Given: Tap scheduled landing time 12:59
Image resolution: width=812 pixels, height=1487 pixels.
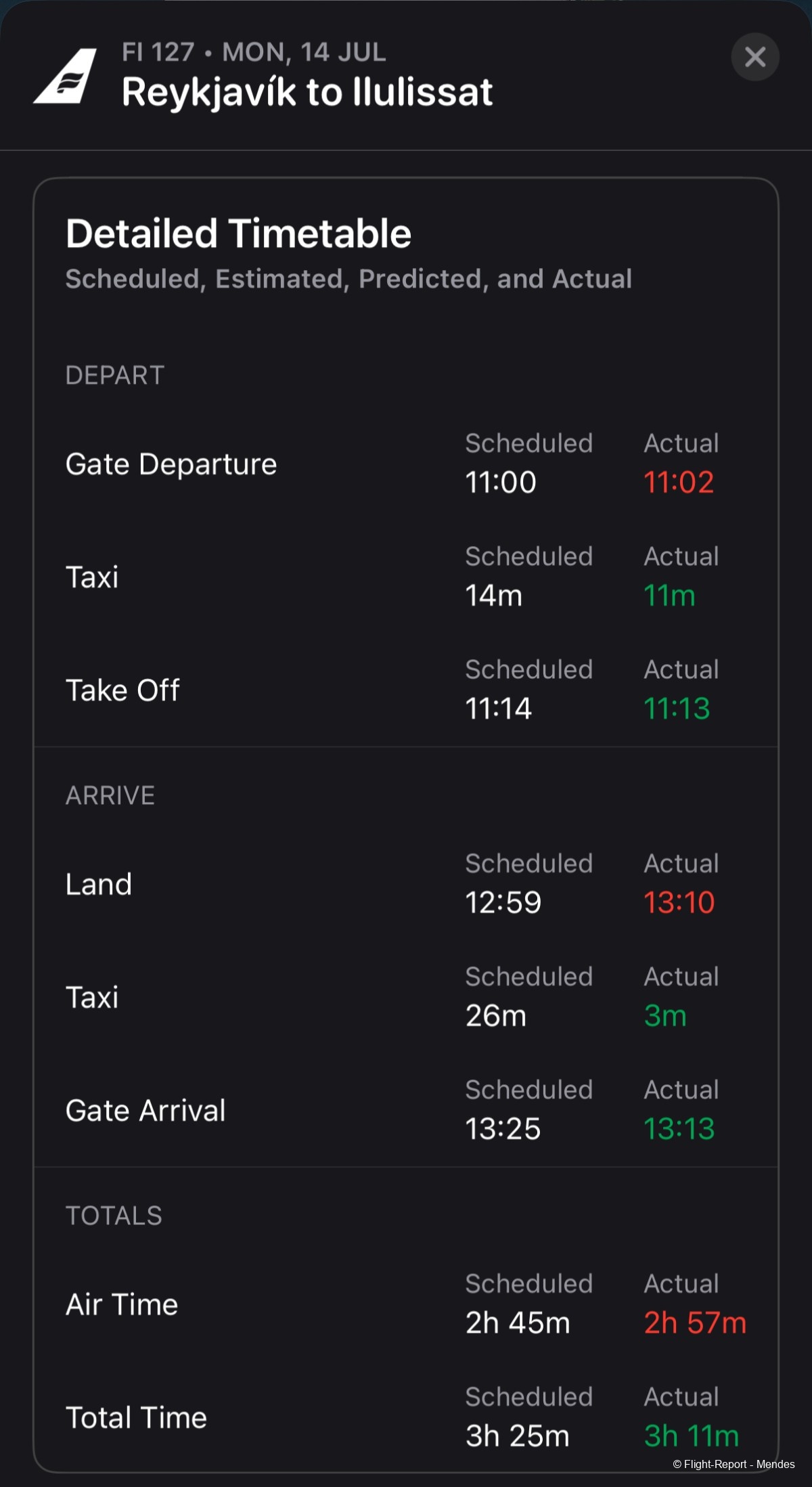Looking at the screenshot, I should pyautogui.click(x=503, y=902).
